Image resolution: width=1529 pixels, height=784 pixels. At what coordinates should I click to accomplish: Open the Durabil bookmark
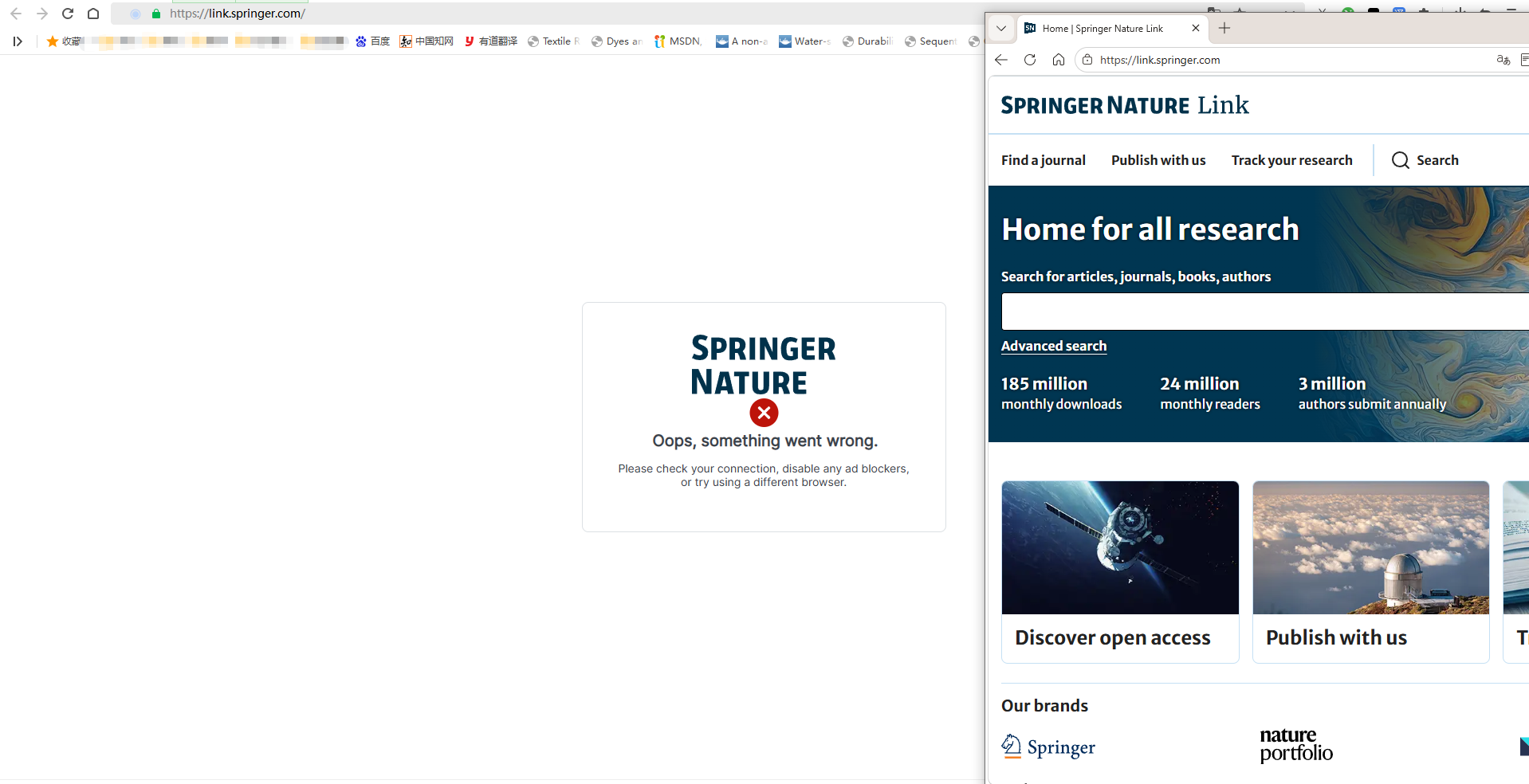[x=867, y=41]
